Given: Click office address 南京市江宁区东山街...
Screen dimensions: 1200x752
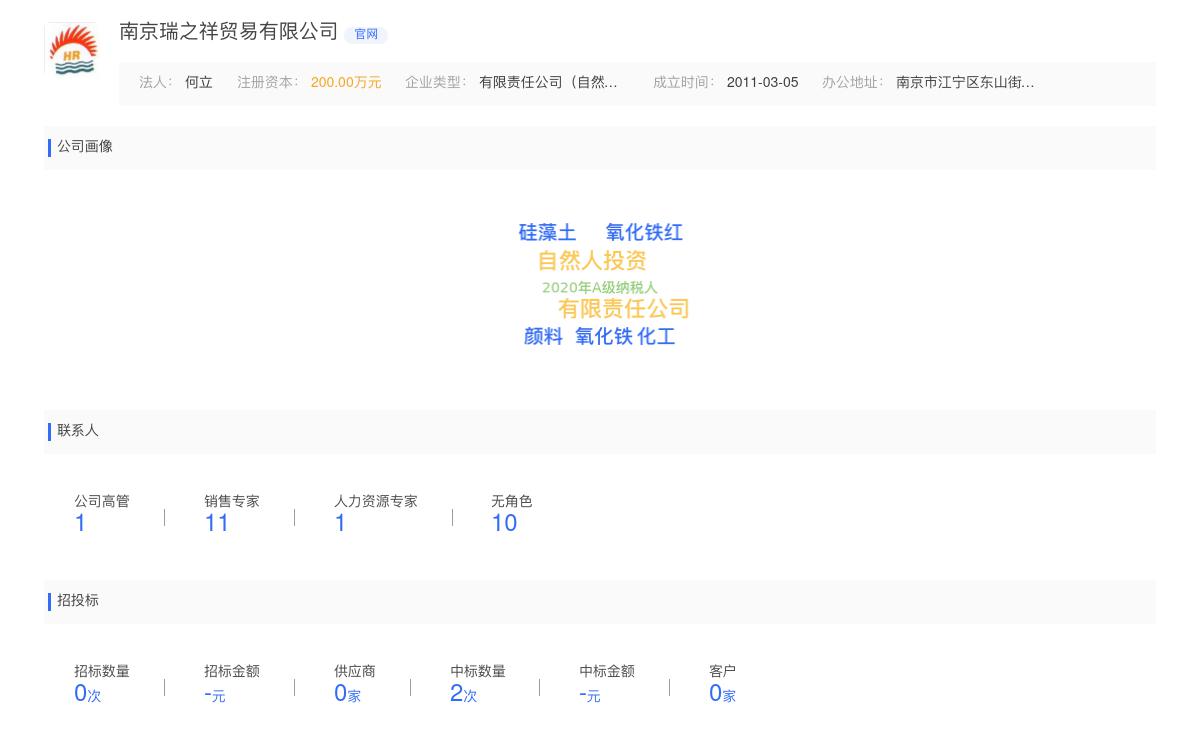Looking at the screenshot, I should tap(965, 83).
